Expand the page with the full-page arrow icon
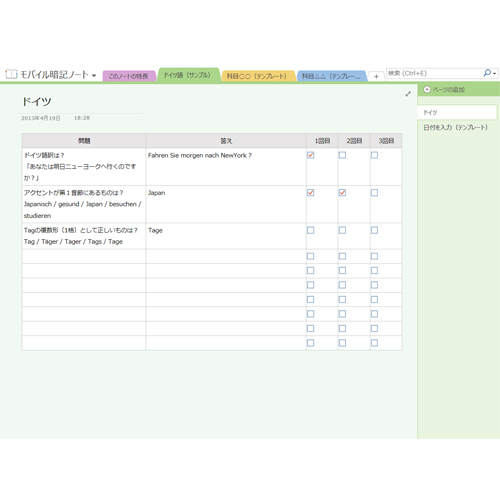 408,94
